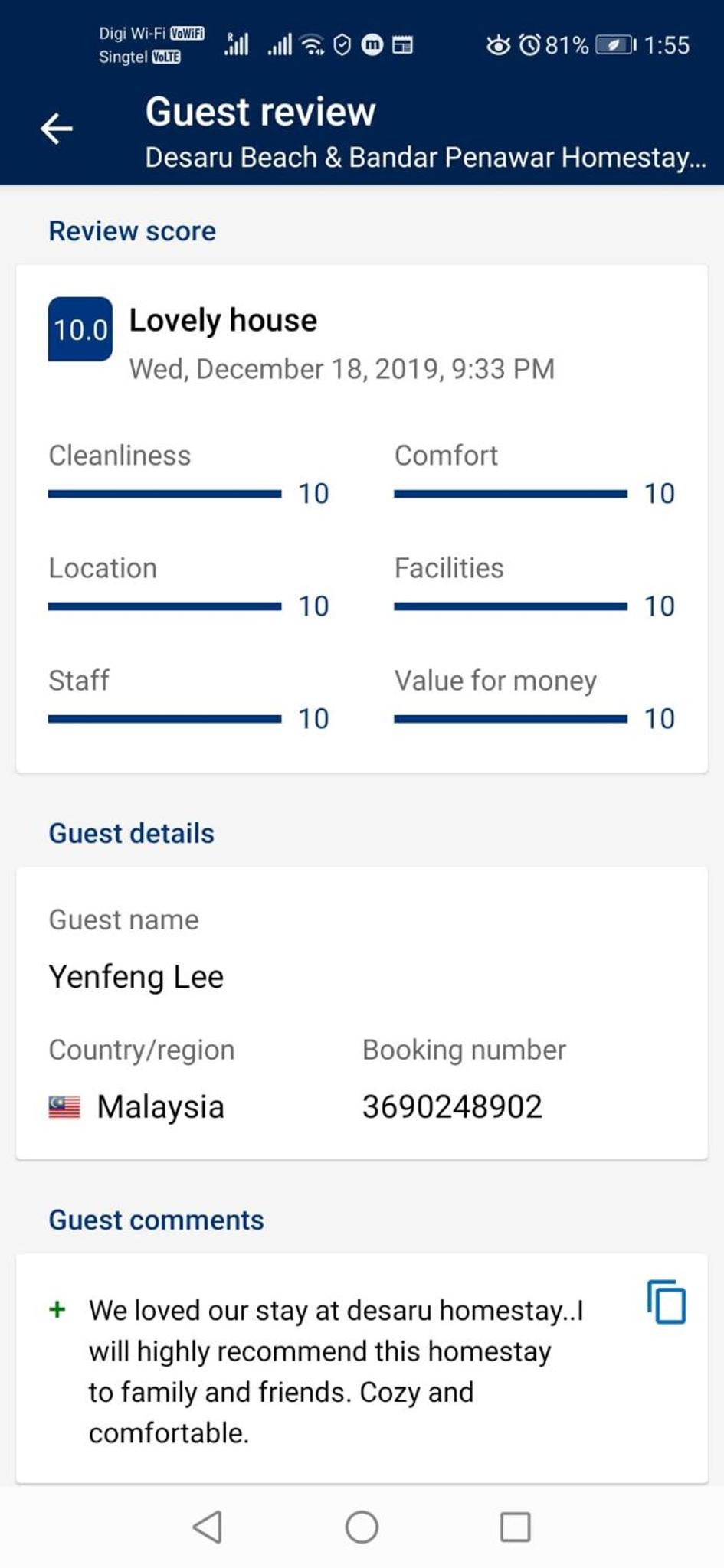Tap the eye comfort status icon
This screenshot has width=724, height=1568.
coord(498,45)
